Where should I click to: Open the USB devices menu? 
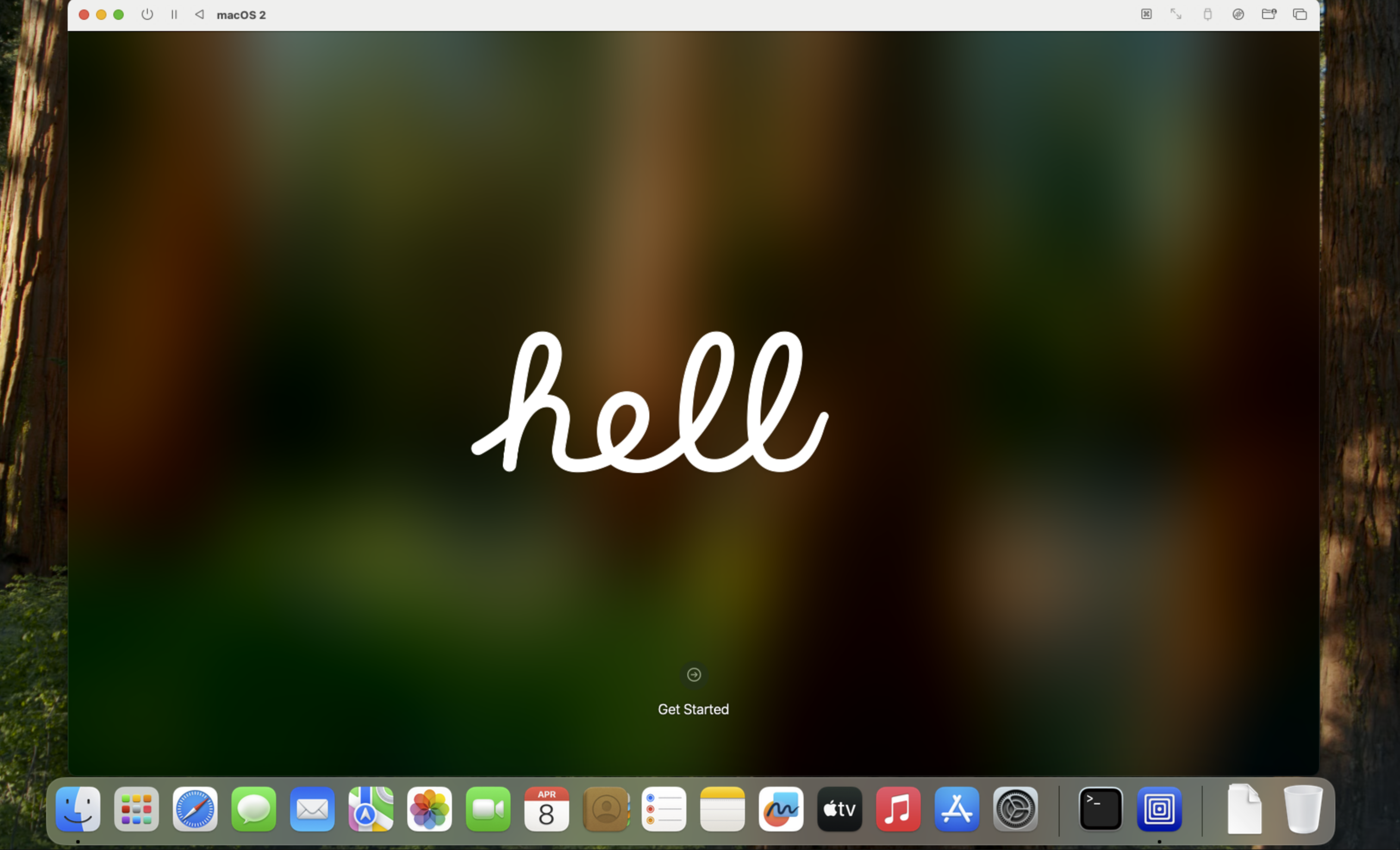1208,14
